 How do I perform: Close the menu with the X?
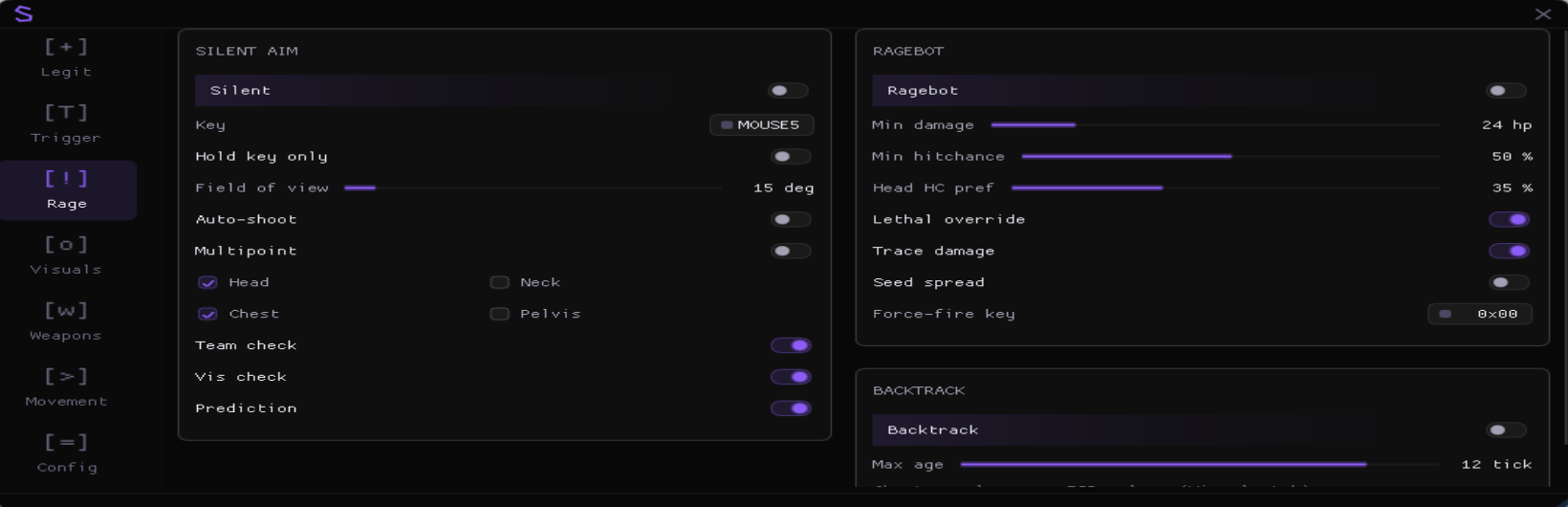point(1542,14)
